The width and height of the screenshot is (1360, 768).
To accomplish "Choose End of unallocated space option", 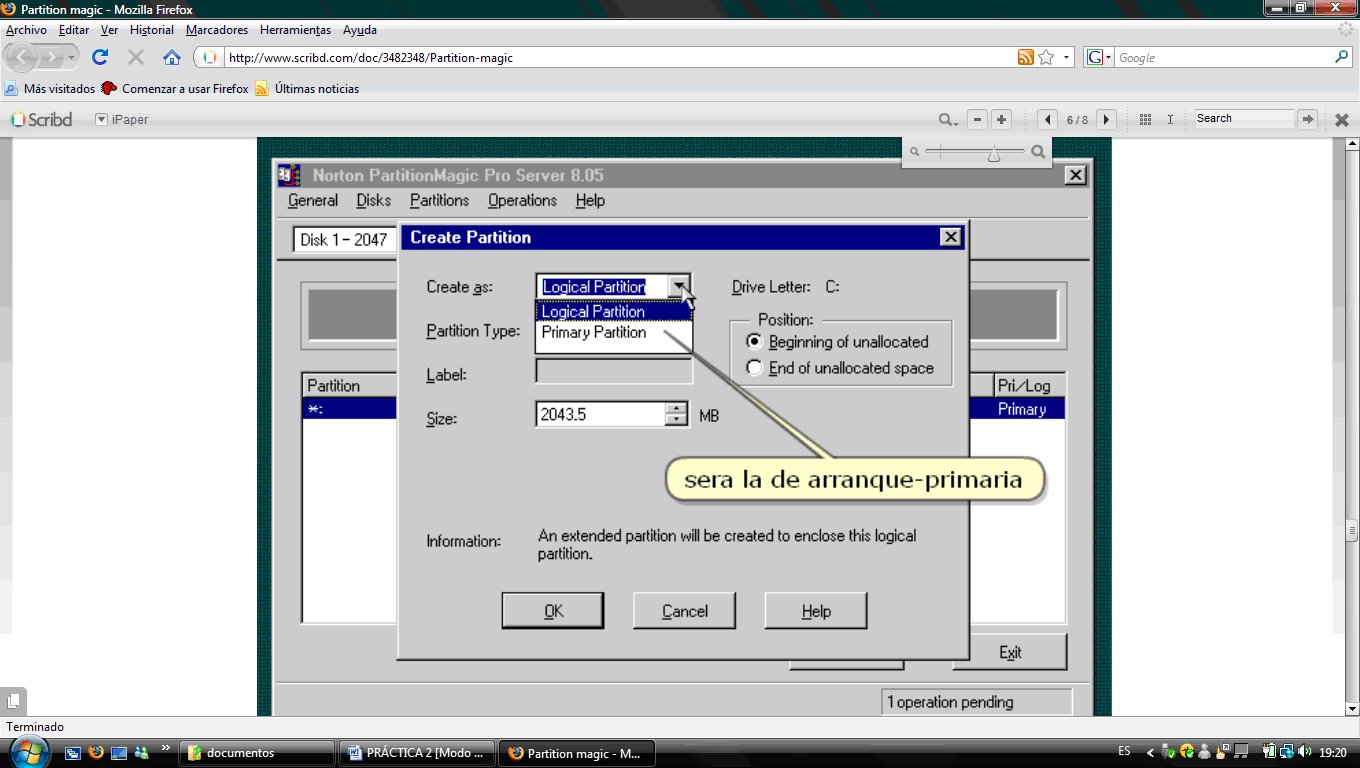I will pyautogui.click(x=755, y=368).
